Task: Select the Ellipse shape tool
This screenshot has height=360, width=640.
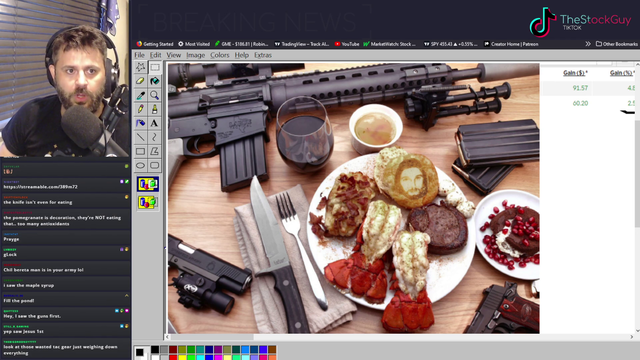Action: click(140, 165)
